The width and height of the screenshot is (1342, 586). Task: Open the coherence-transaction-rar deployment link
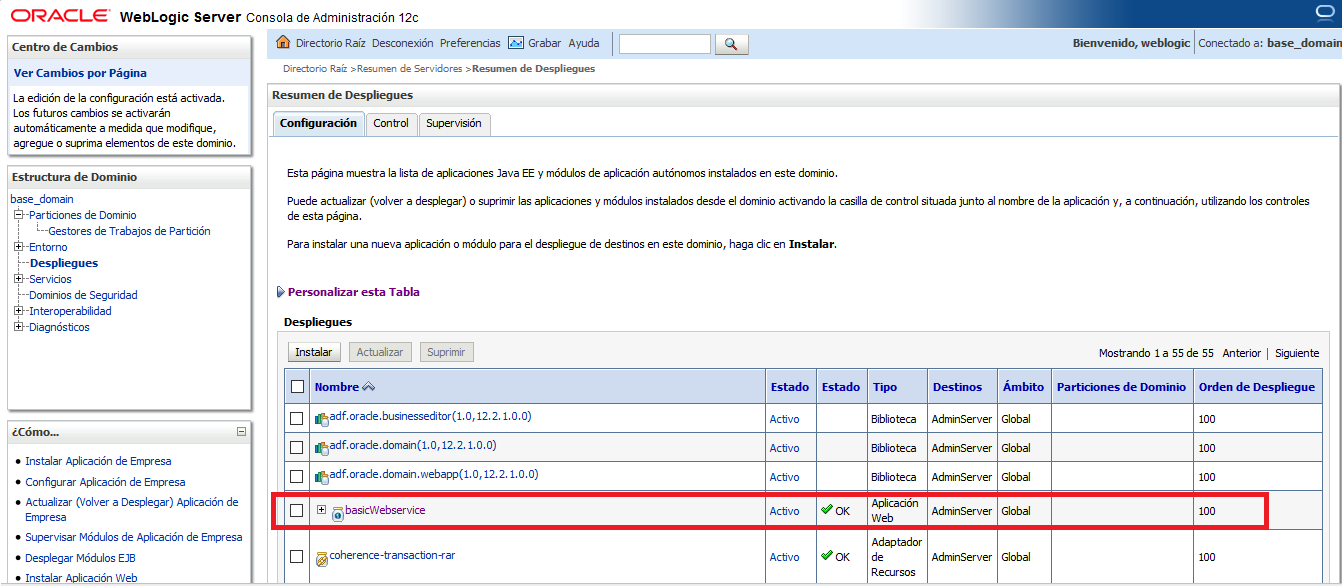click(392, 555)
